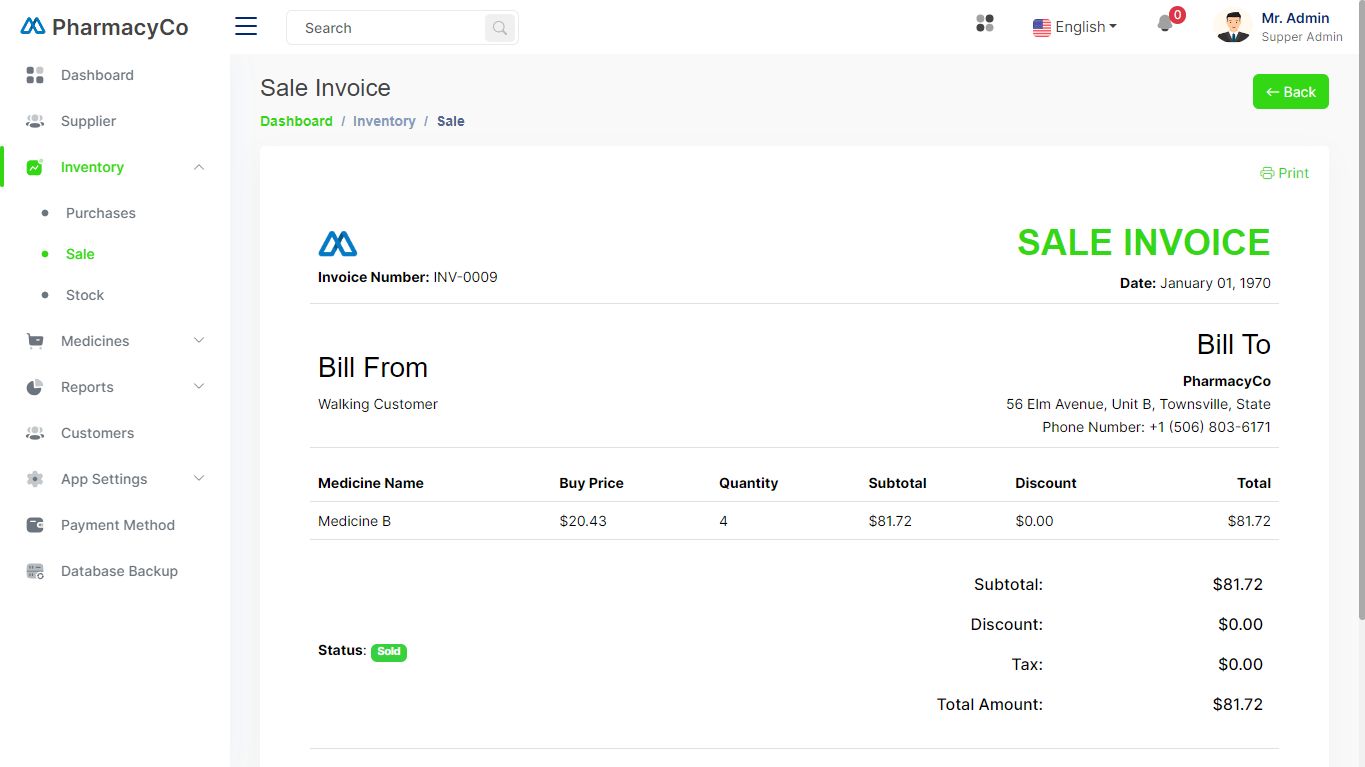
Task: Click the Customers sidebar icon
Action: click(x=35, y=433)
